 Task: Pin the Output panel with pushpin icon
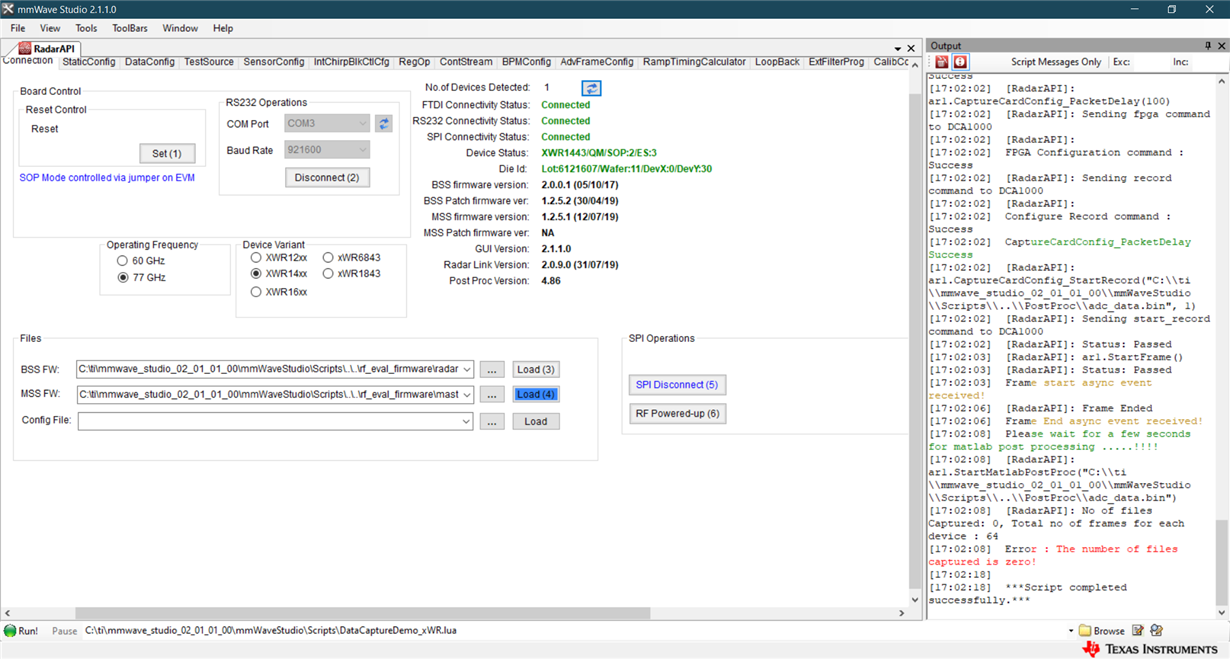(x=1208, y=46)
